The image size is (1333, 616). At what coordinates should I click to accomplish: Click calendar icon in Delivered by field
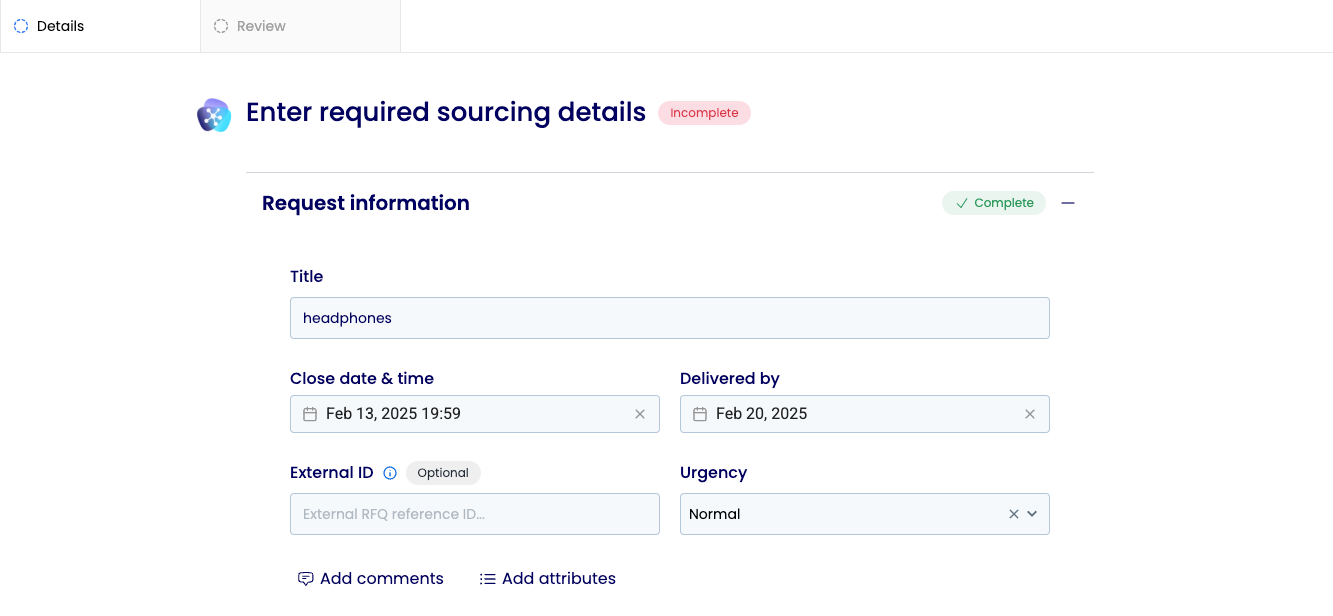pyautogui.click(x=700, y=414)
